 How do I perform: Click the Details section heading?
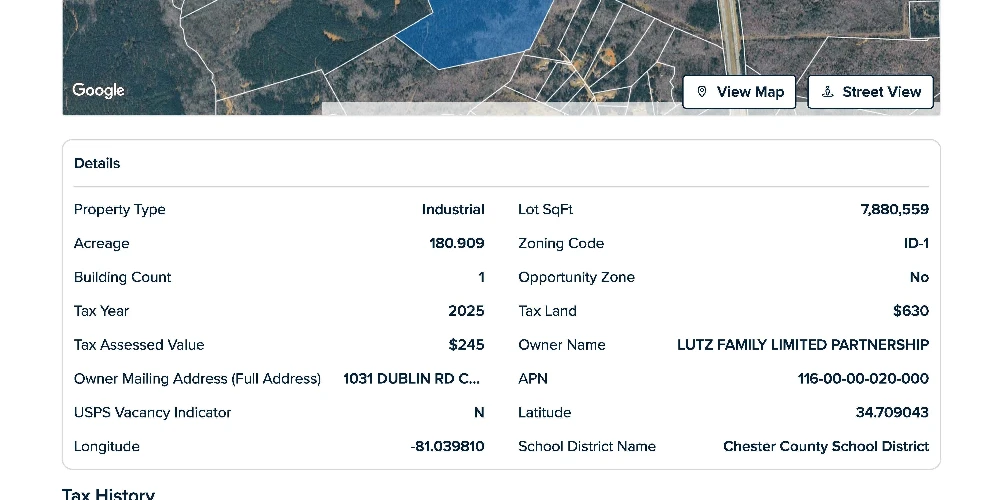(97, 163)
